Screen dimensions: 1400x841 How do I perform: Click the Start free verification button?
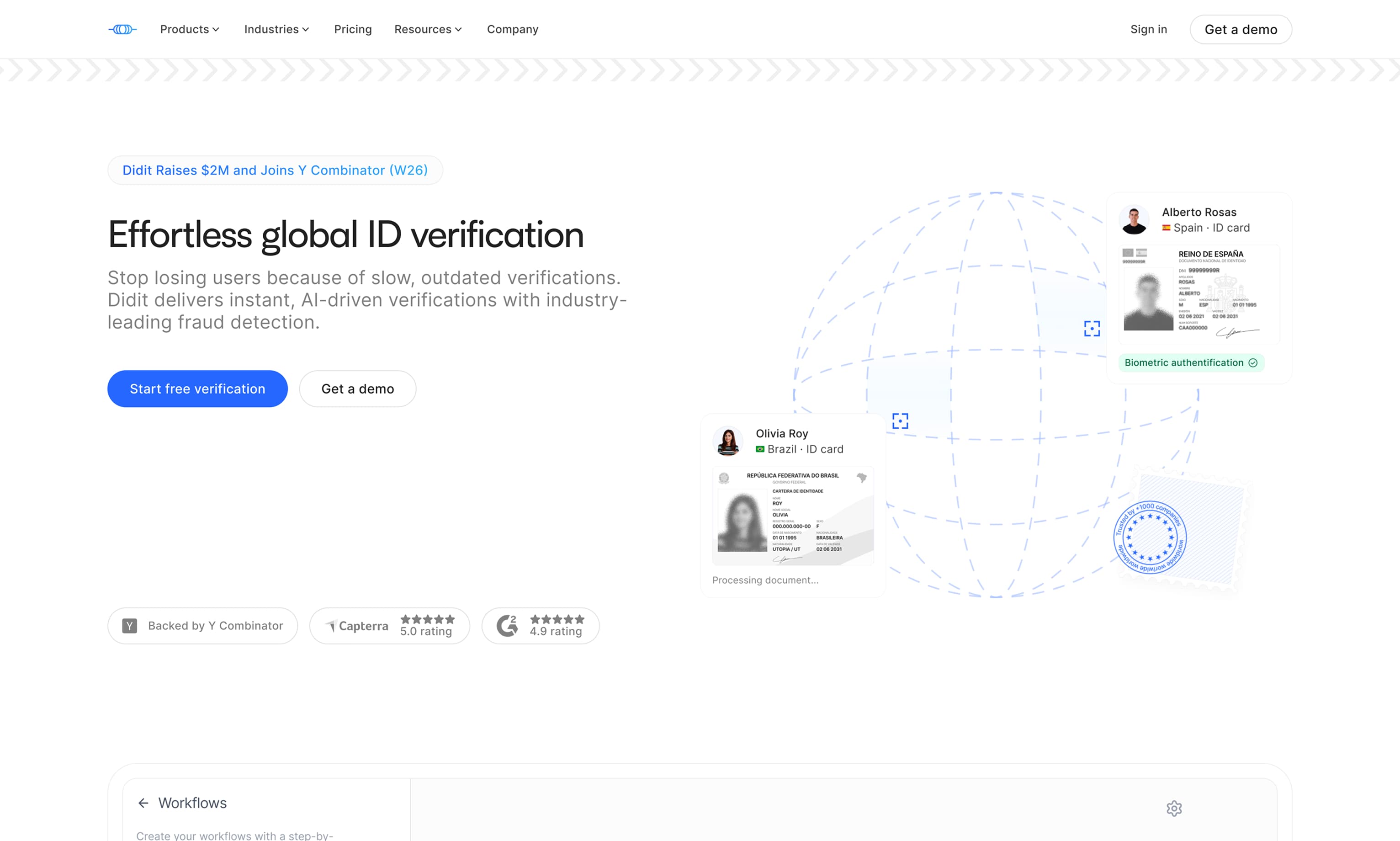click(x=197, y=389)
